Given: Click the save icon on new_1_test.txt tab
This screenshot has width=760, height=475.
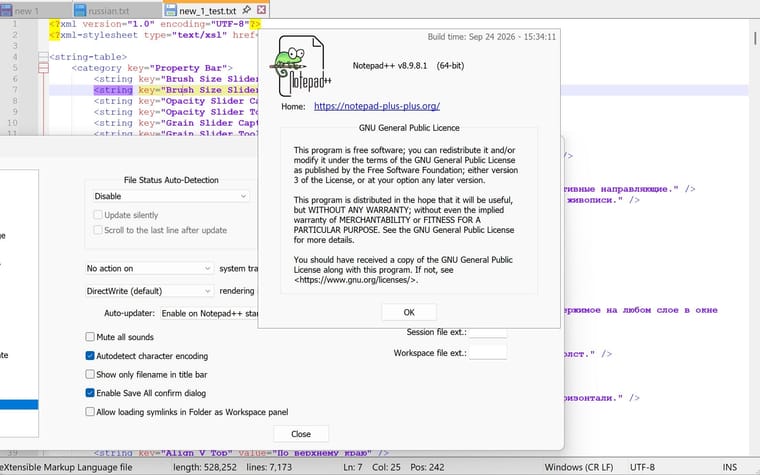Looking at the screenshot, I should [x=170, y=10].
